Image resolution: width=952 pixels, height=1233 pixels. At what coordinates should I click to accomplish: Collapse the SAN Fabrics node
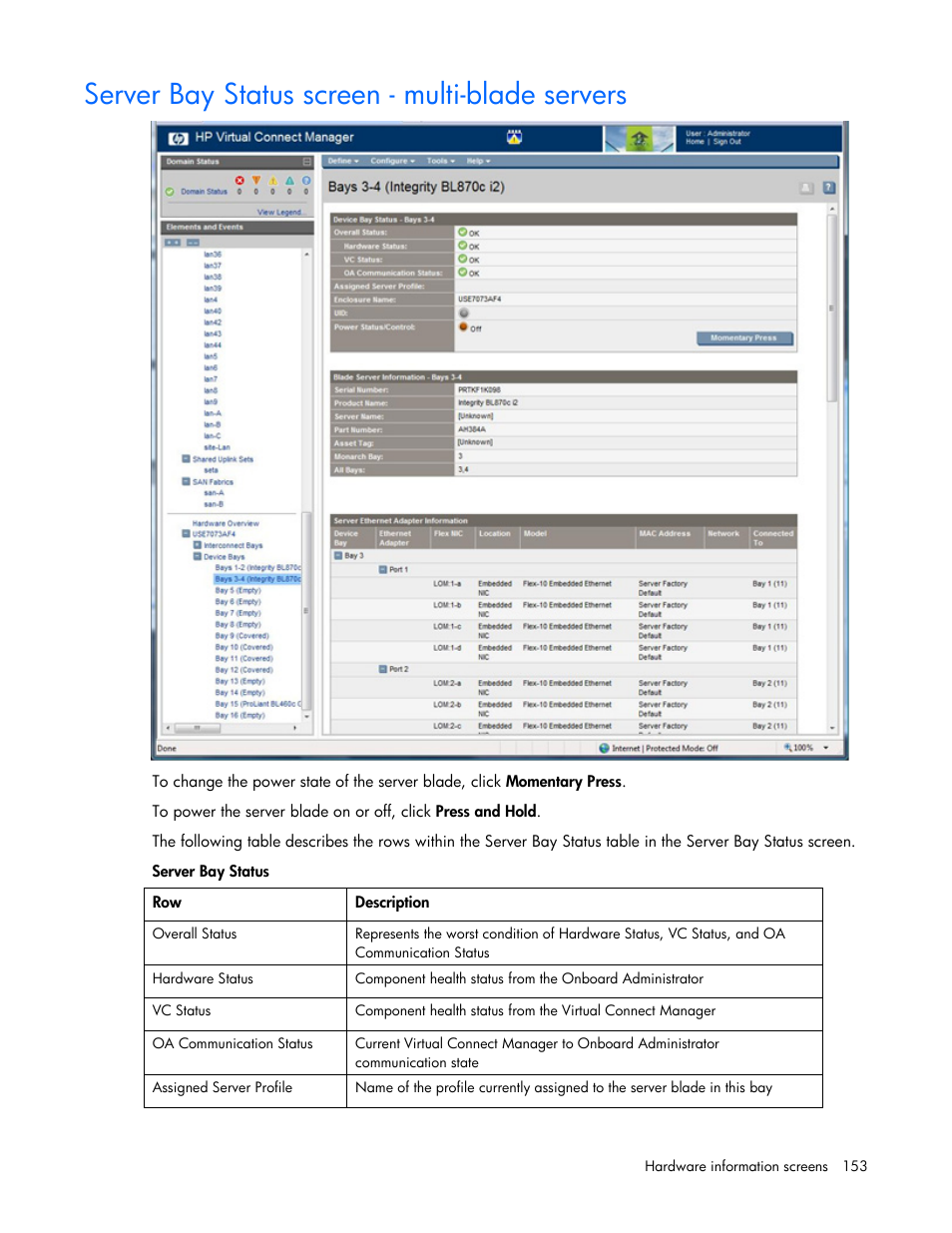186,481
